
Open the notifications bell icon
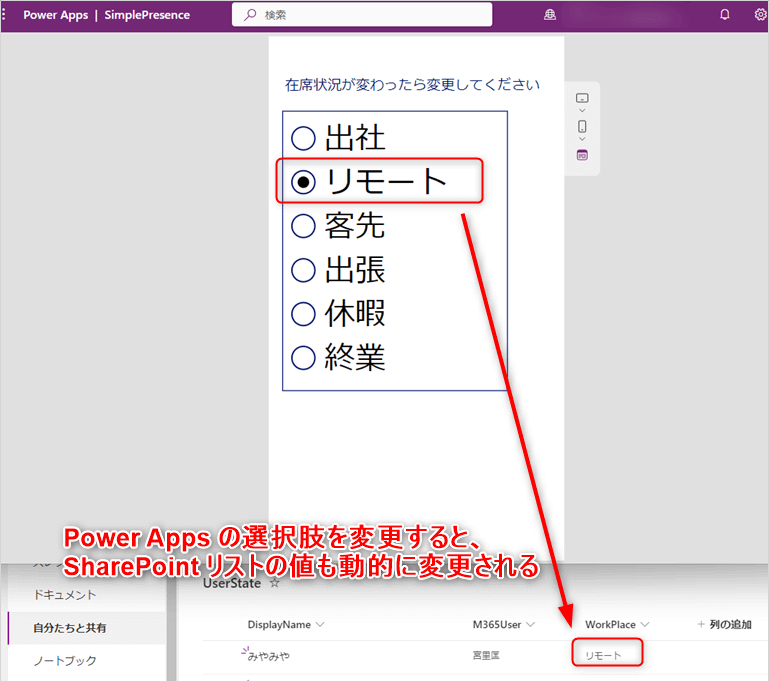pos(724,15)
